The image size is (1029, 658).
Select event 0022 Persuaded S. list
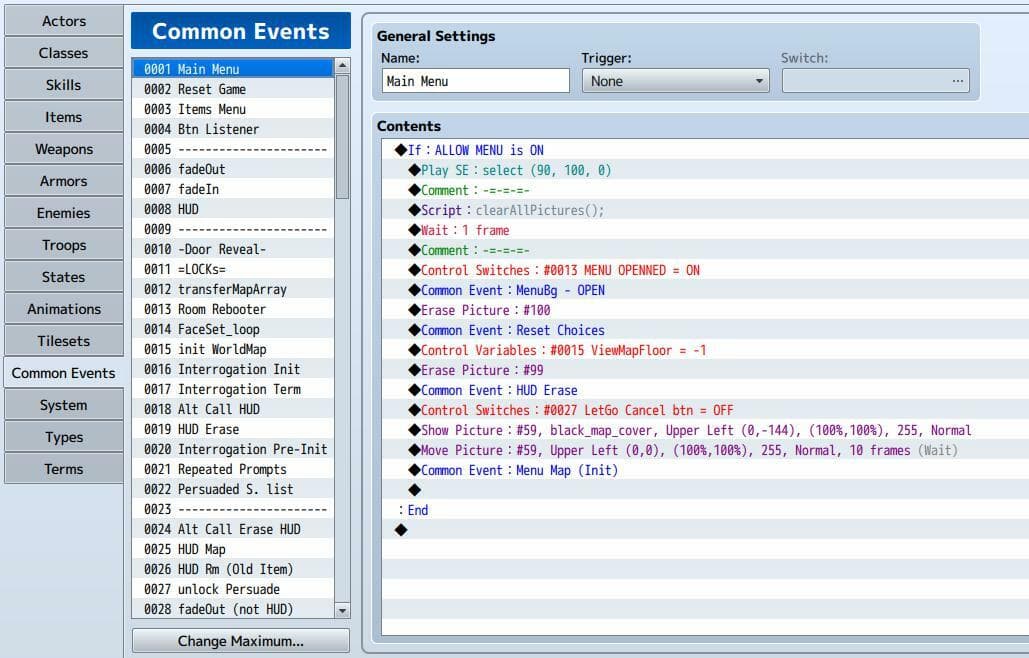[233, 489]
